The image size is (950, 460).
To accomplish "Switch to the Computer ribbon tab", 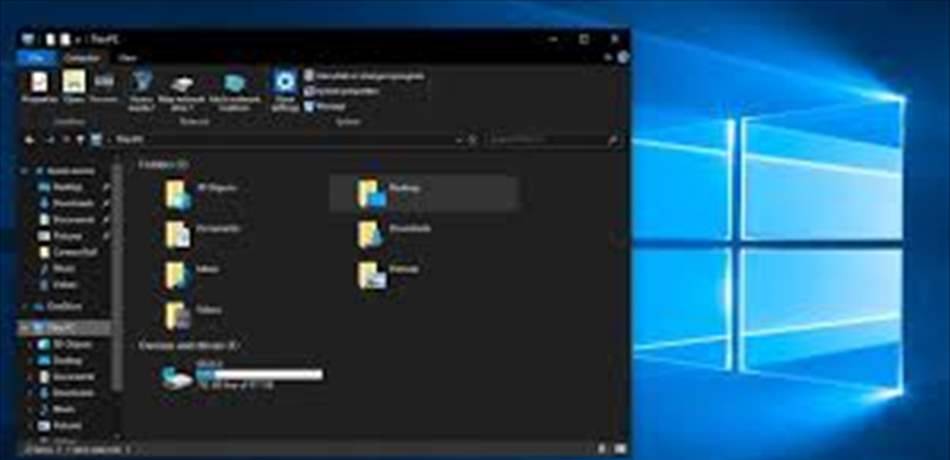I will 81,58.
